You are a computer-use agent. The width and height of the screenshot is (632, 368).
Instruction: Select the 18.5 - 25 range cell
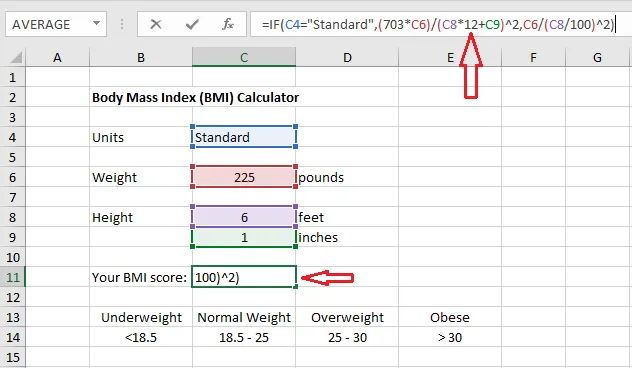click(244, 337)
